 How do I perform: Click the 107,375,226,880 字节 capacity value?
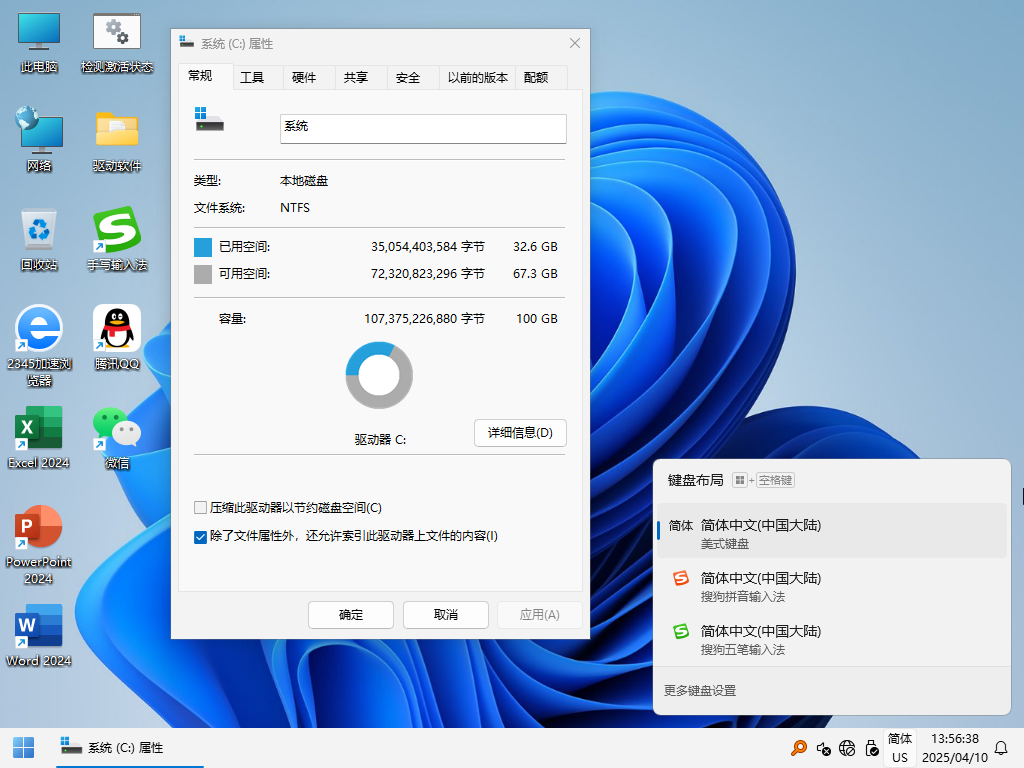point(424,319)
